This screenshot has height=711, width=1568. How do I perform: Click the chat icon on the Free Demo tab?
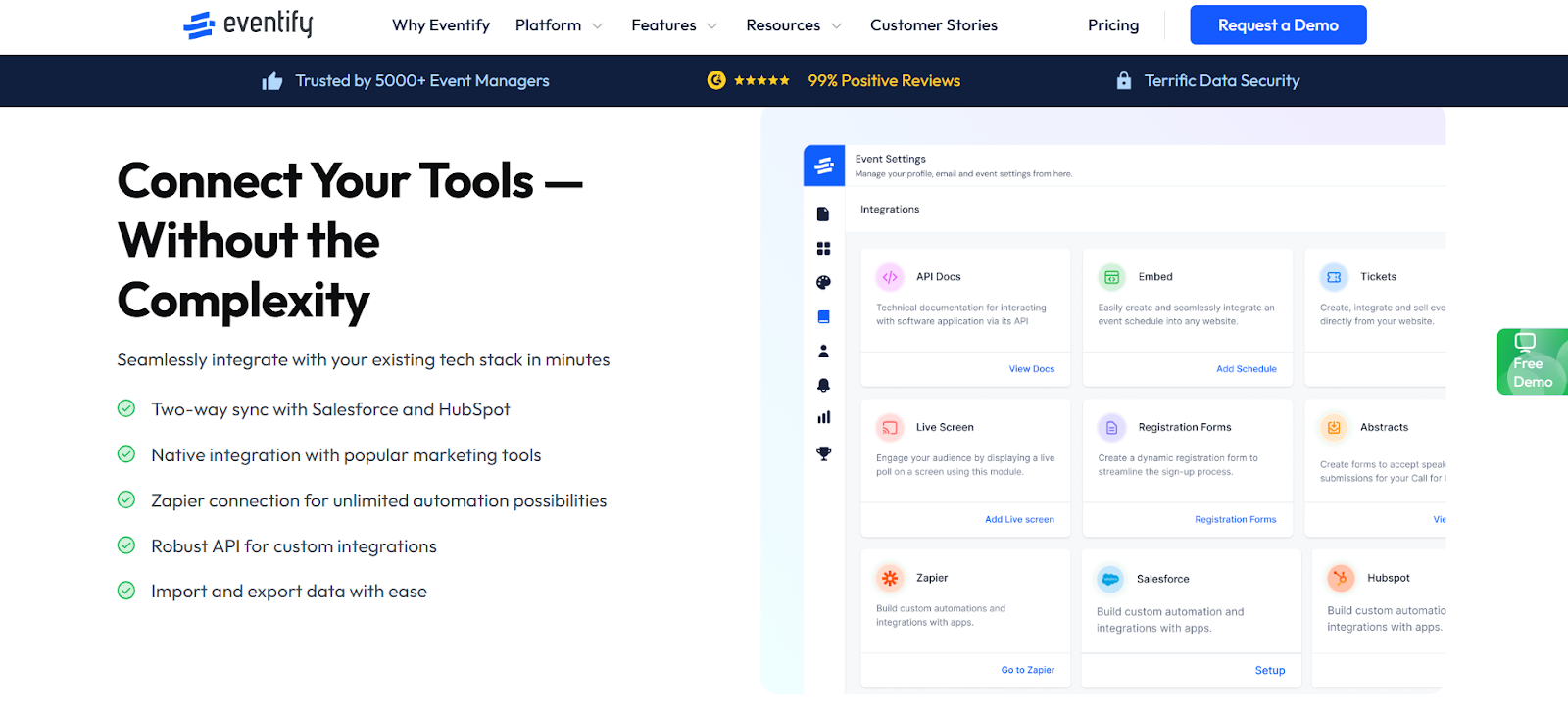coord(1525,342)
